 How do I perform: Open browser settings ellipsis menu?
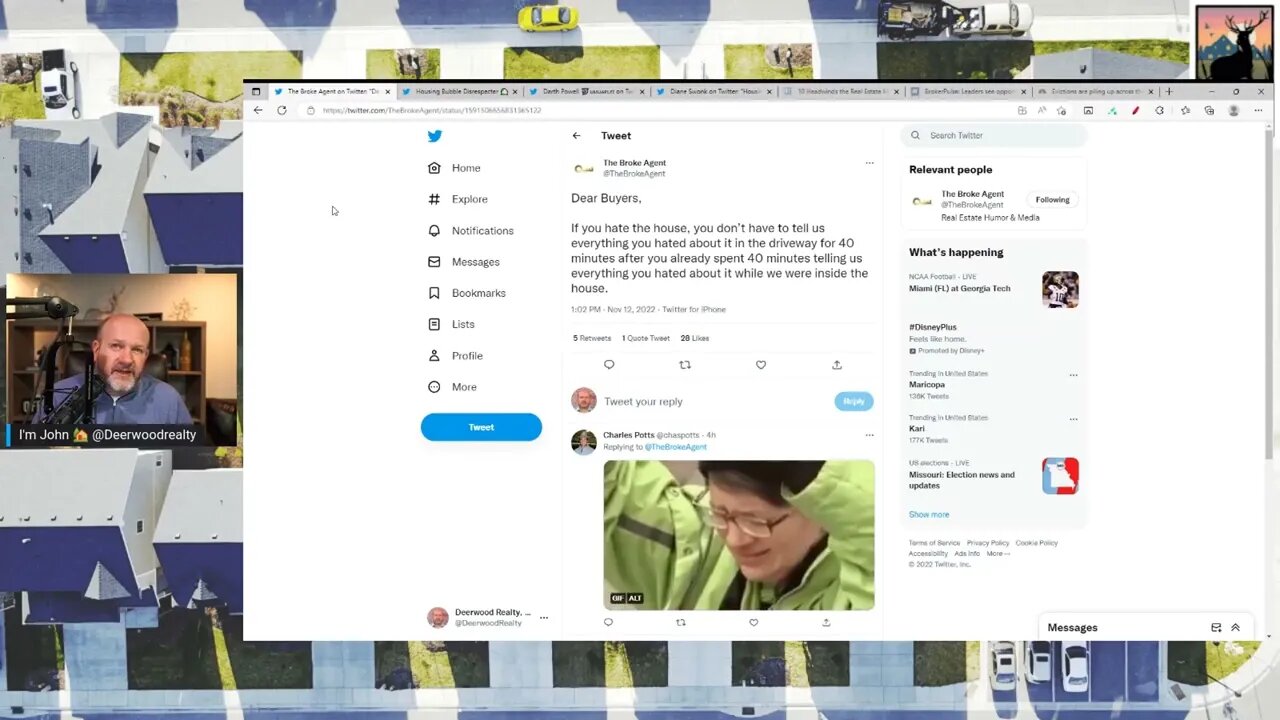[x=1258, y=110]
